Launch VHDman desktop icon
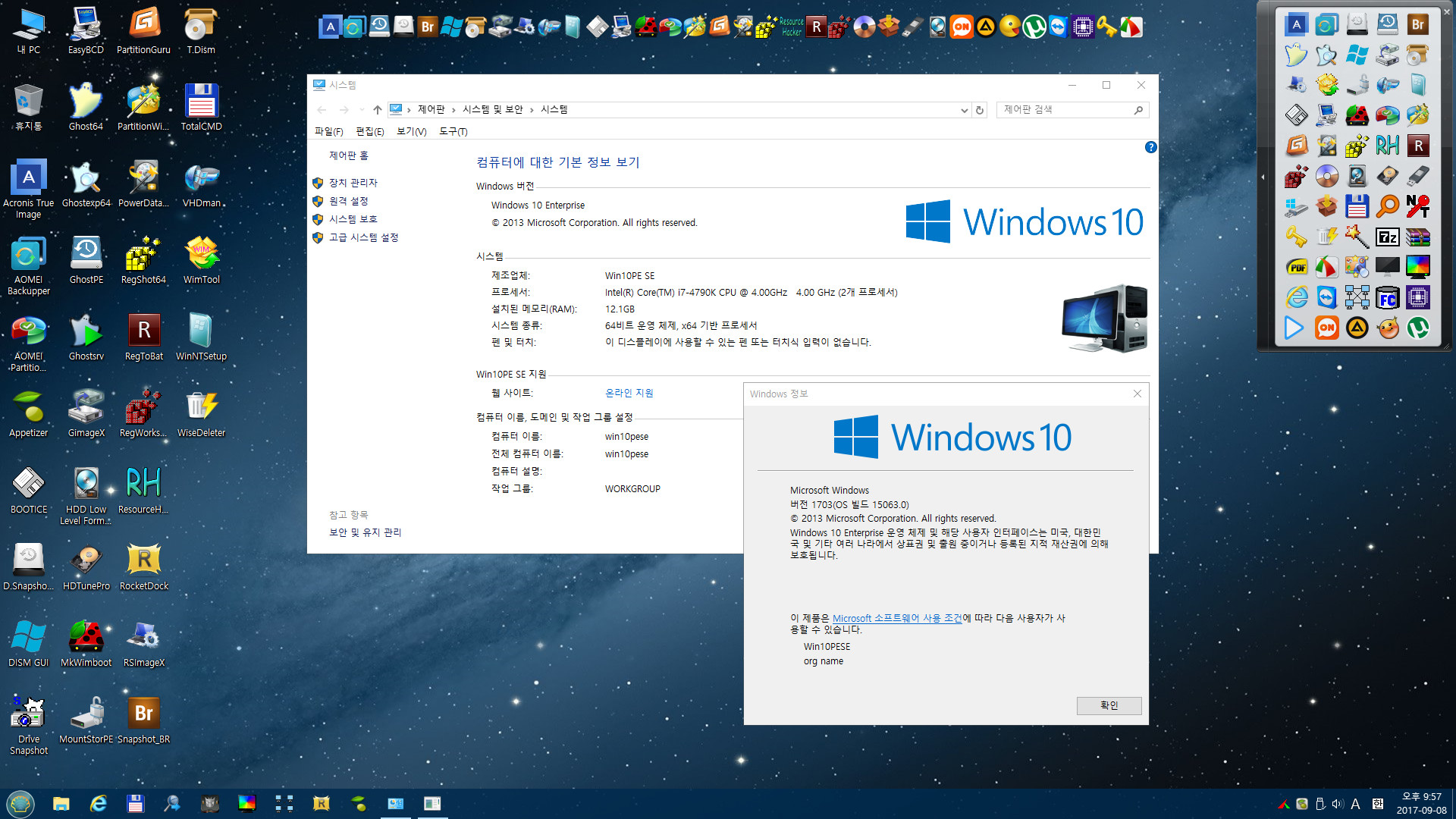This screenshot has height=819, width=1456. [201, 184]
